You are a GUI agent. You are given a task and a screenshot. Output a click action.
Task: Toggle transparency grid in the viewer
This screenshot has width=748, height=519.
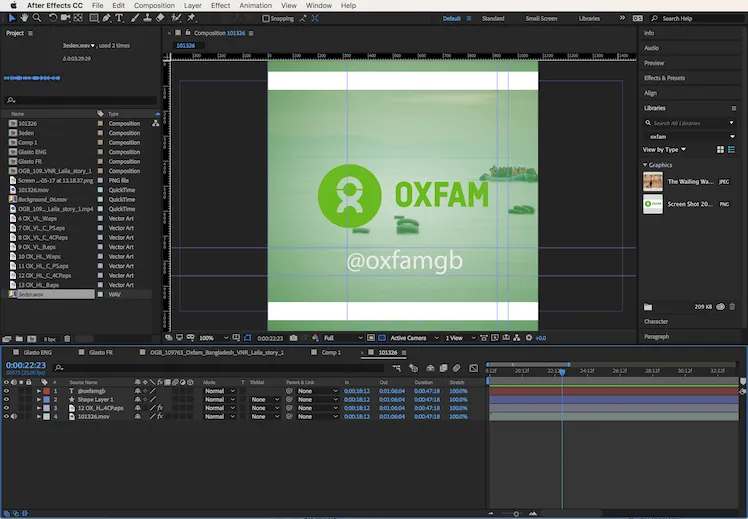point(382,338)
